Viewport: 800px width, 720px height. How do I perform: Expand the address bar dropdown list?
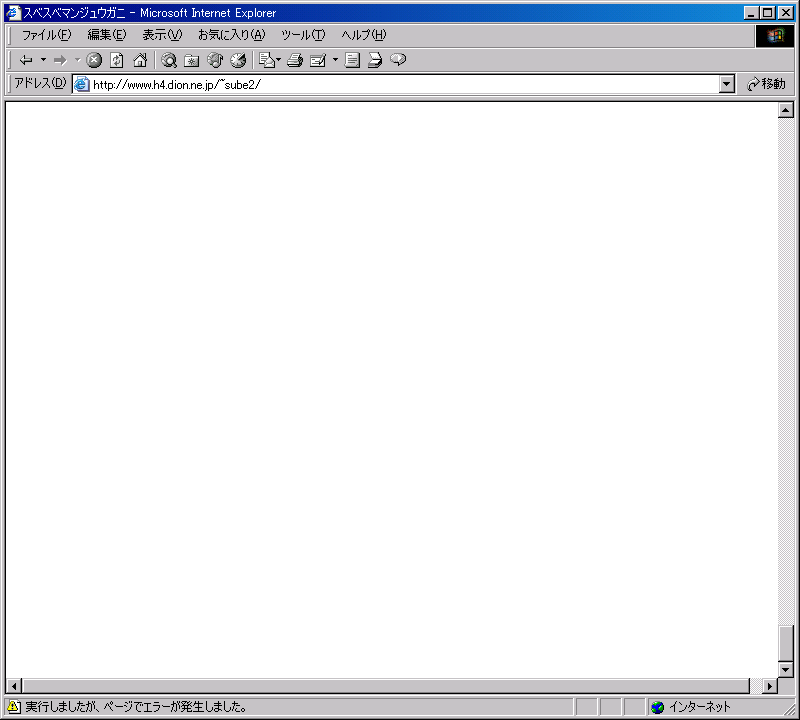(727, 85)
